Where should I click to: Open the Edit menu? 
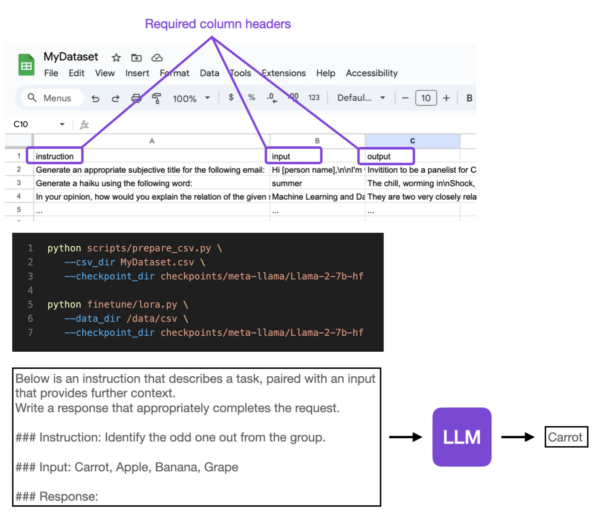point(76,73)
